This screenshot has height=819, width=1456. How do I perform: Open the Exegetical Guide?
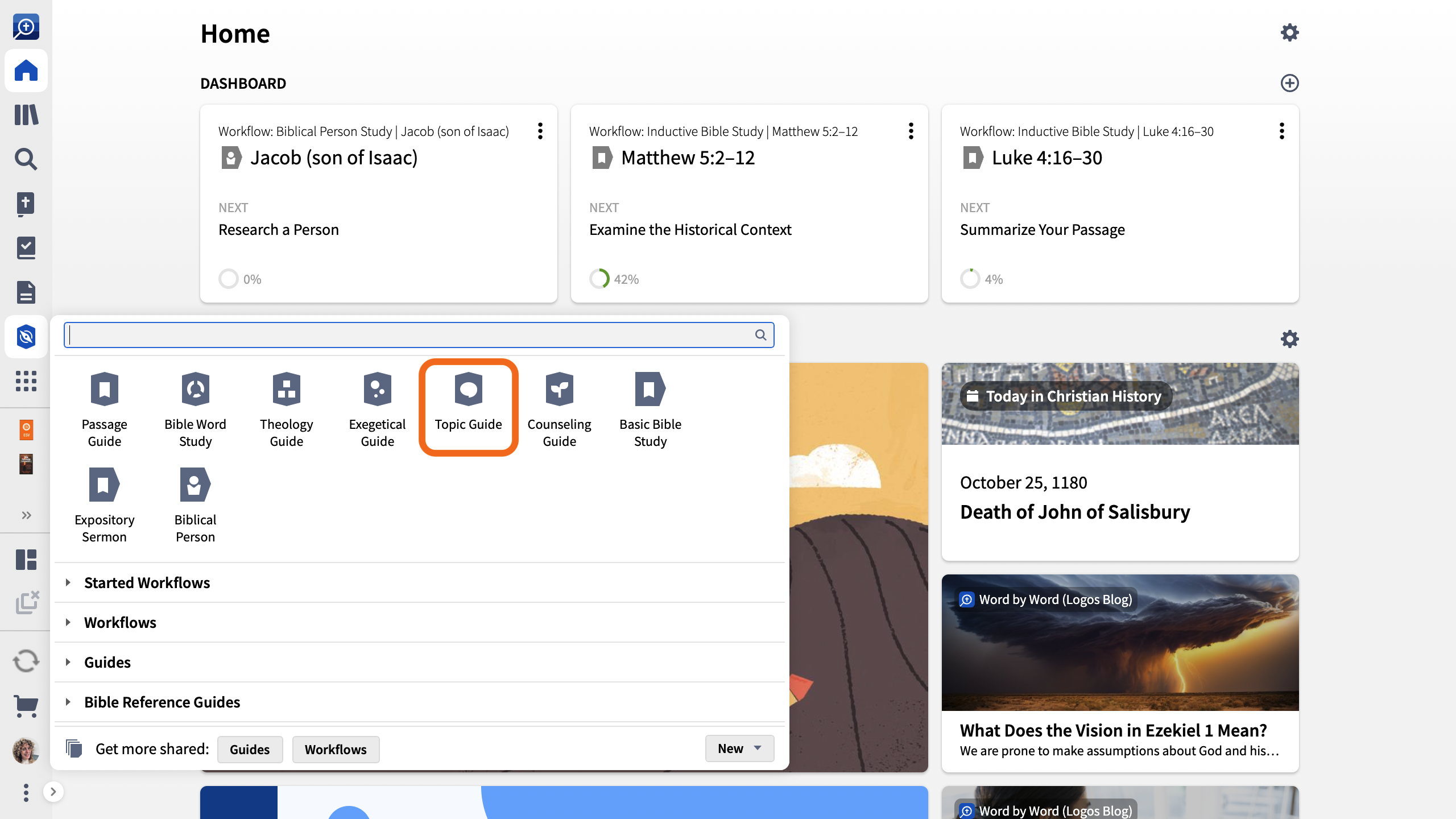pos(378,409)
